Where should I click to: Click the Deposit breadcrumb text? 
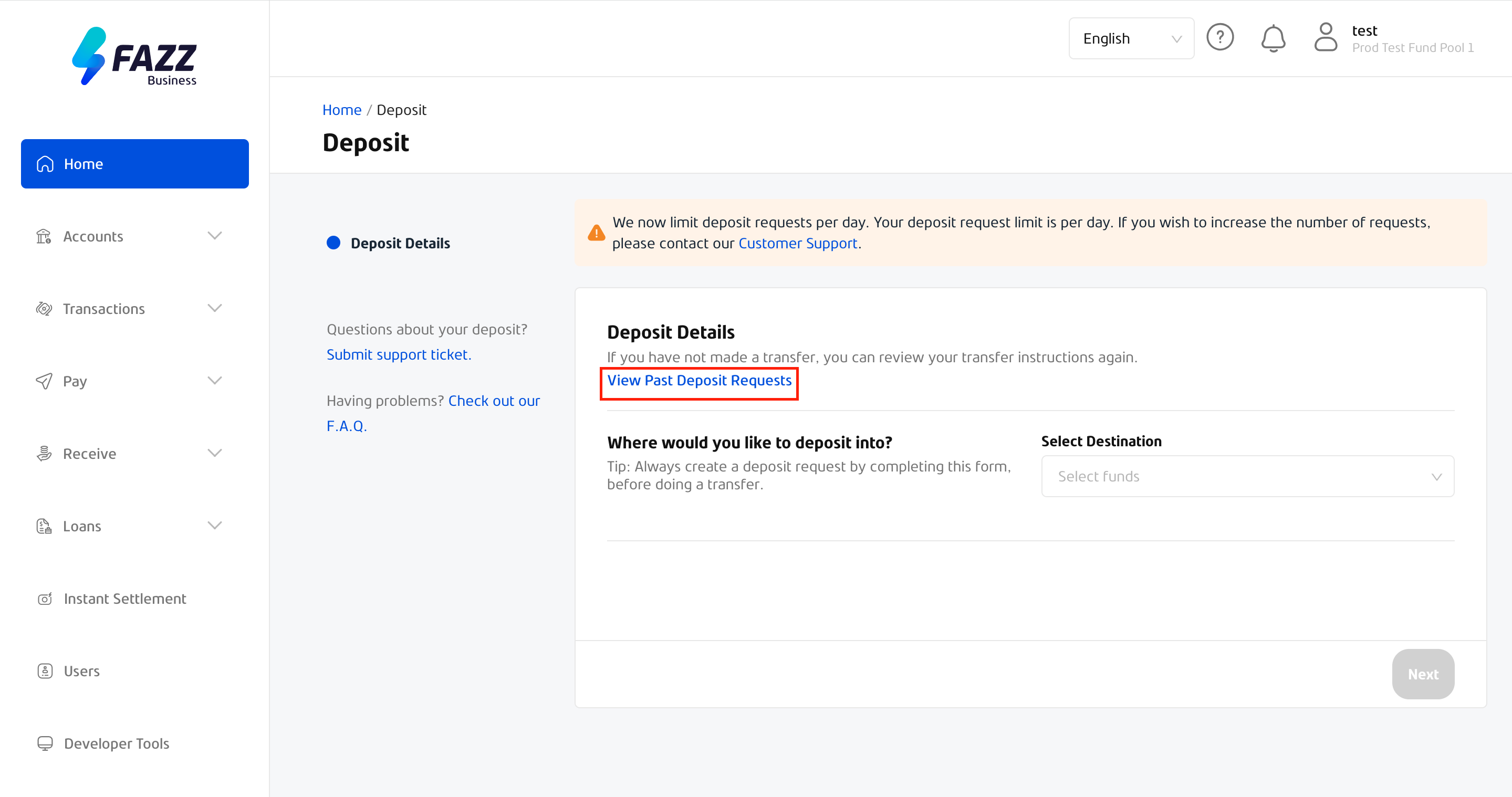(x=401, y=110)
